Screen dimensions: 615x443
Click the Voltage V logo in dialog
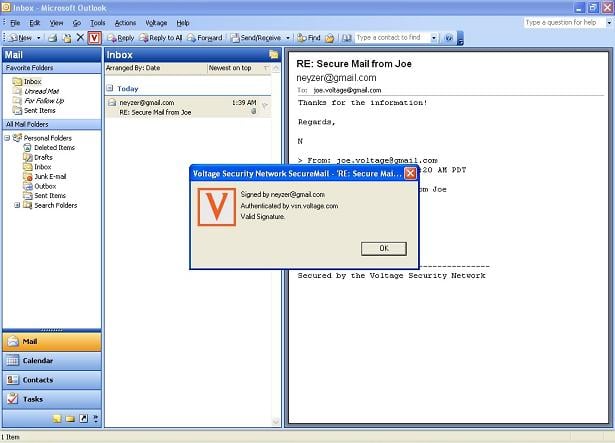click(x=217, y=207)
